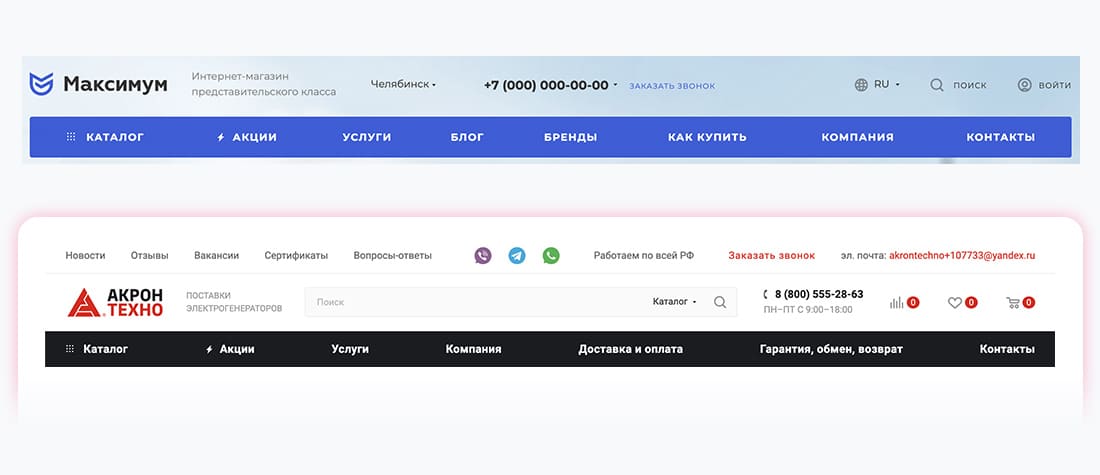Image resolution: width=1100 pixels, height=475 pixels.
Task: Open favorites via the heart icon
Action: [955, 302]
